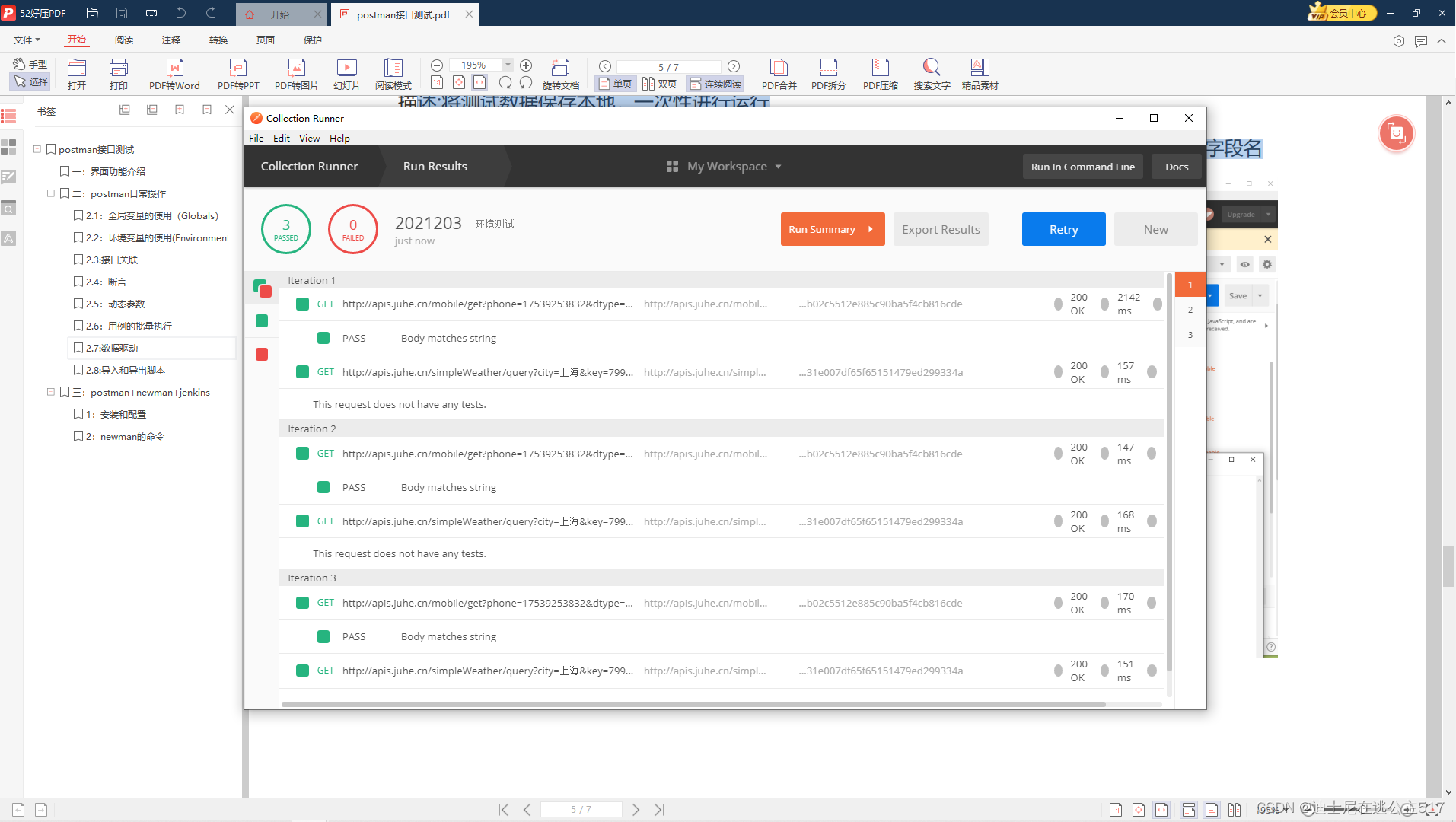Open the PDF压缩 compress tool

coord(880,74)
